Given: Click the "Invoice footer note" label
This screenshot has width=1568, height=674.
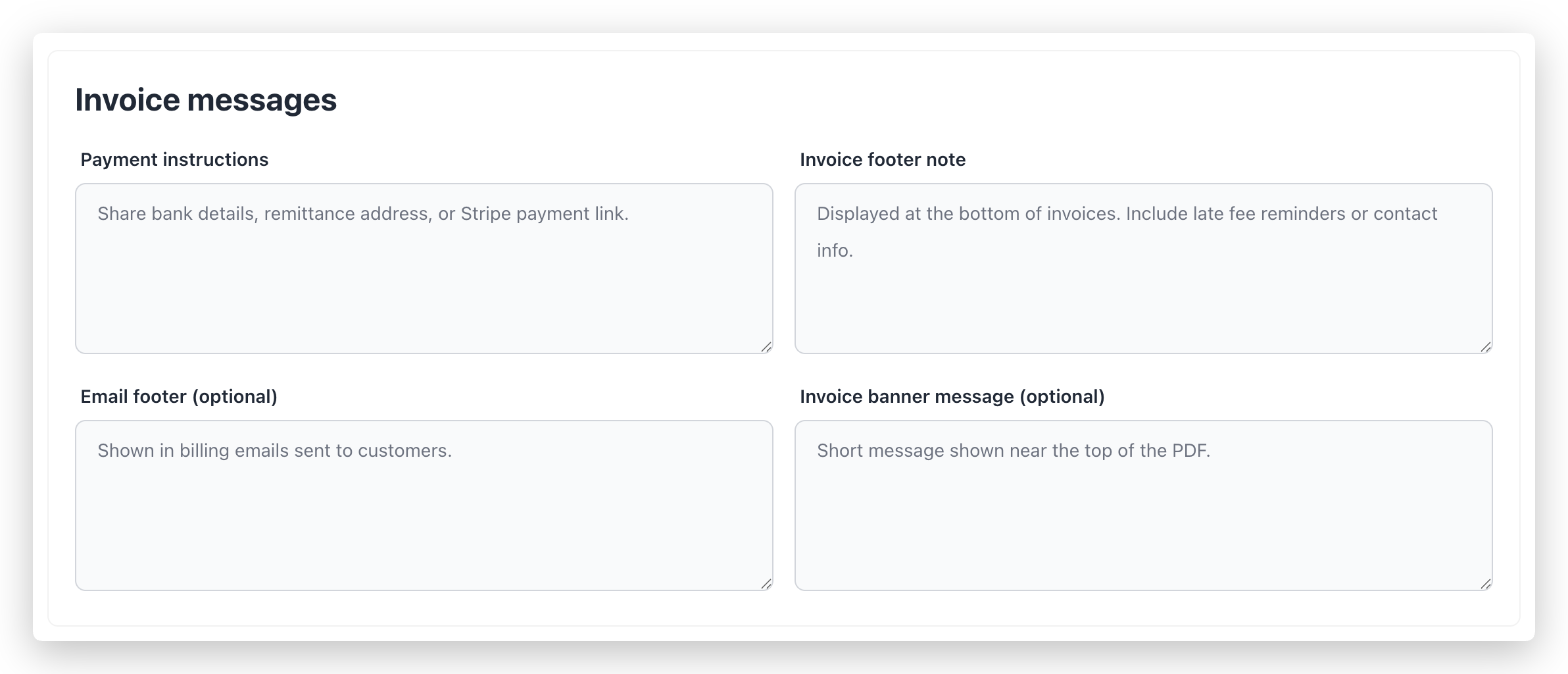Looking at the screenshot, I should point(883,160).
